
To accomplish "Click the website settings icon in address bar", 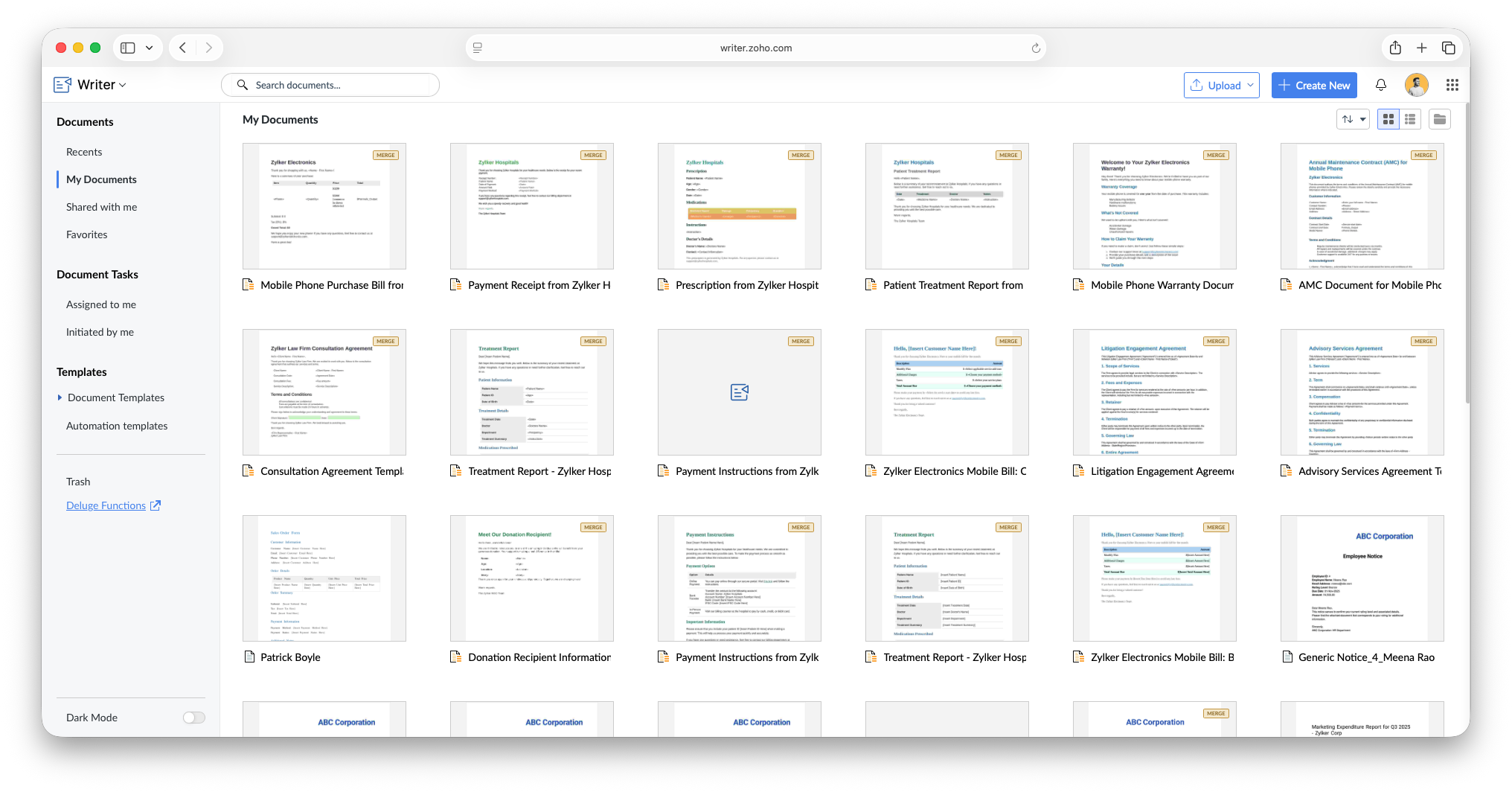I will 478,48.
